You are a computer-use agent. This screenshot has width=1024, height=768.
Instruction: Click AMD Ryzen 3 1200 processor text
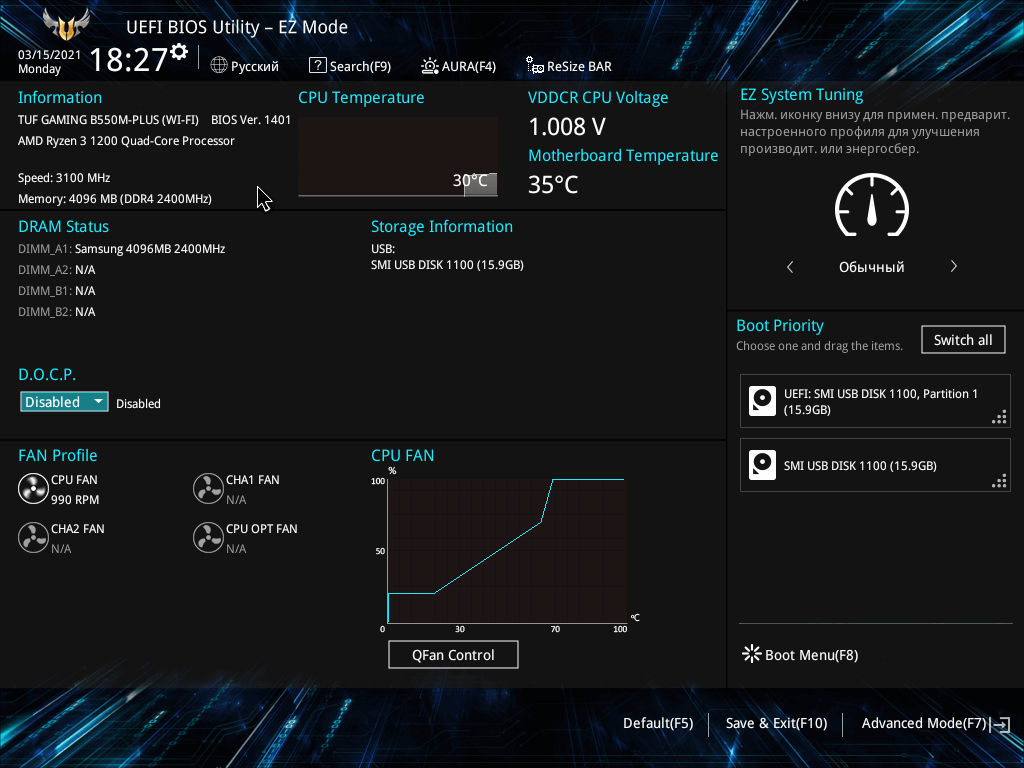[x=126, y=141]
